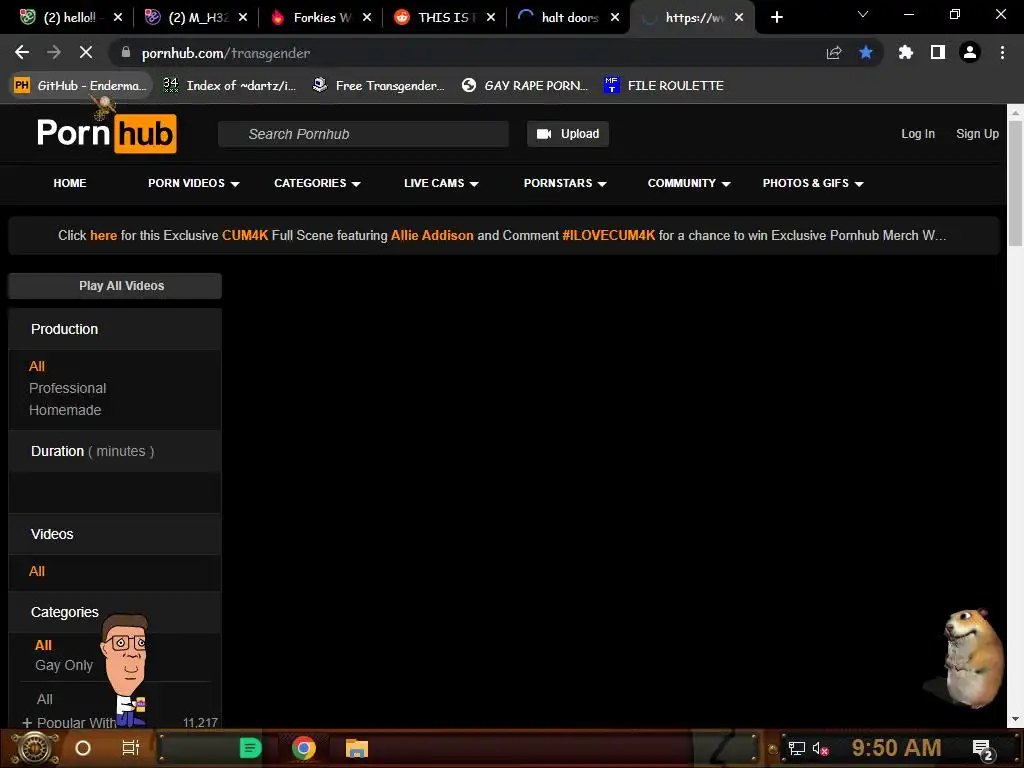Select 'All' under Production filter

[x=37, y=366]
